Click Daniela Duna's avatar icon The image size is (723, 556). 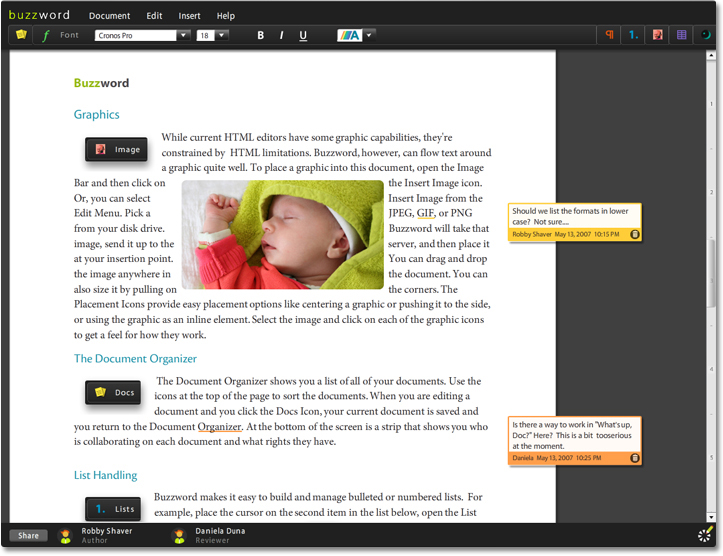pos(179,536)
